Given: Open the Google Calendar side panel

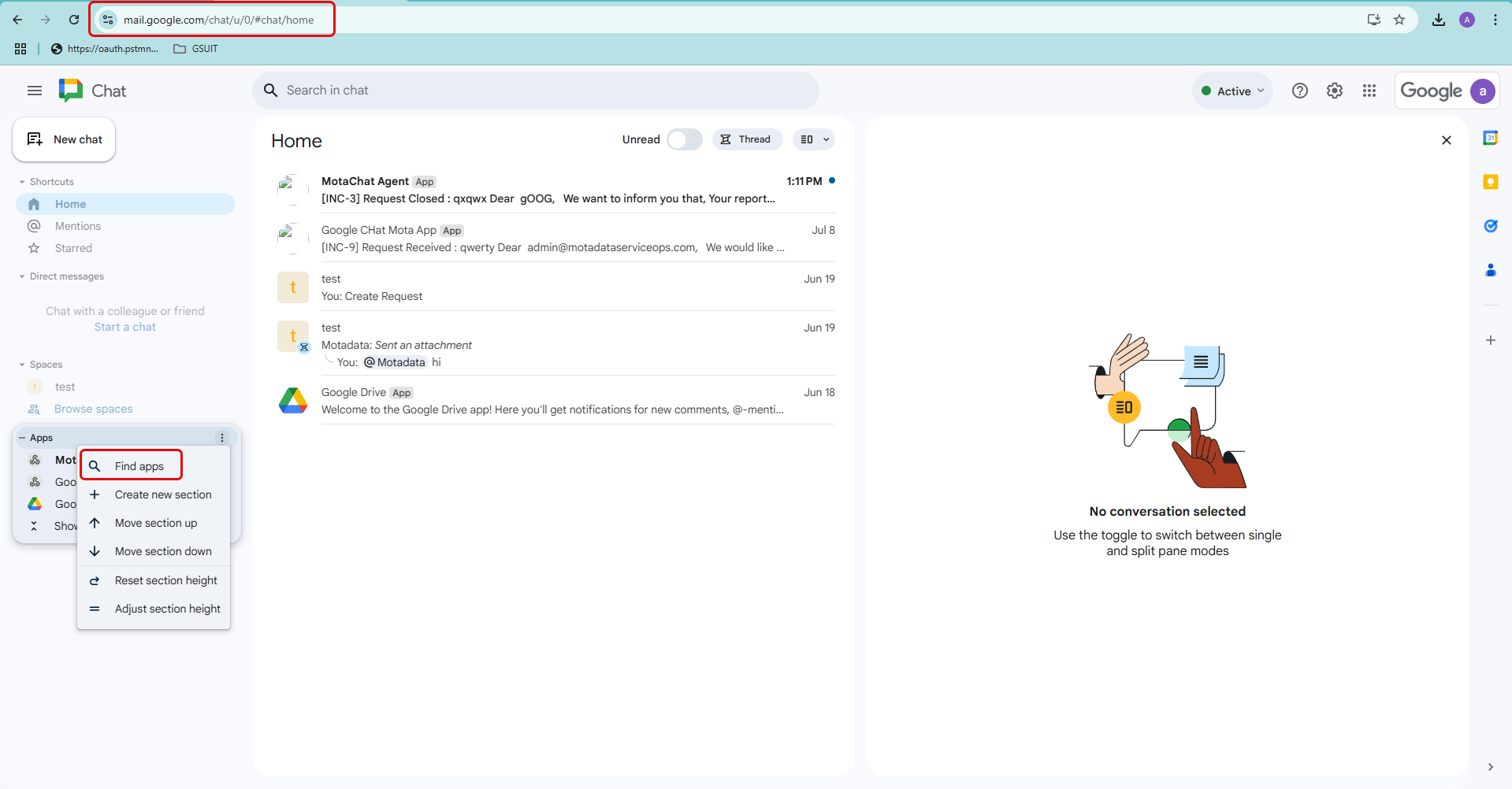Looking at the screenshot, I should pyautogui.click(x=1491, y=136).
